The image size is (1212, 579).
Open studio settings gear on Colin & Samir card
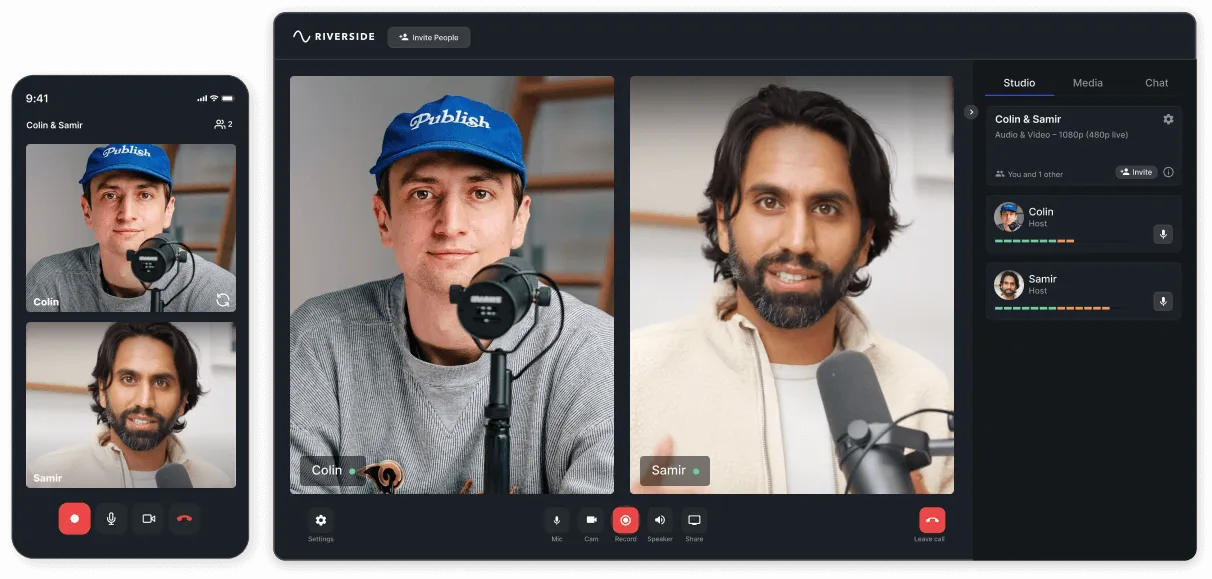(1168, 118)
